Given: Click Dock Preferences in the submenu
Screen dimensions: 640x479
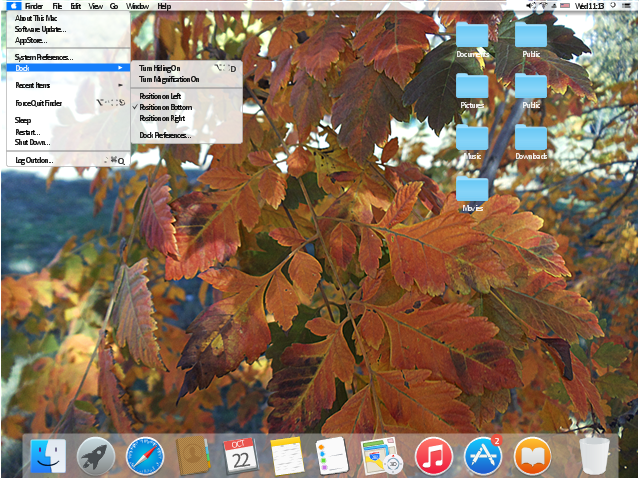Looking at the screenshot, I should pyautogui.click(x=165, y=135).
